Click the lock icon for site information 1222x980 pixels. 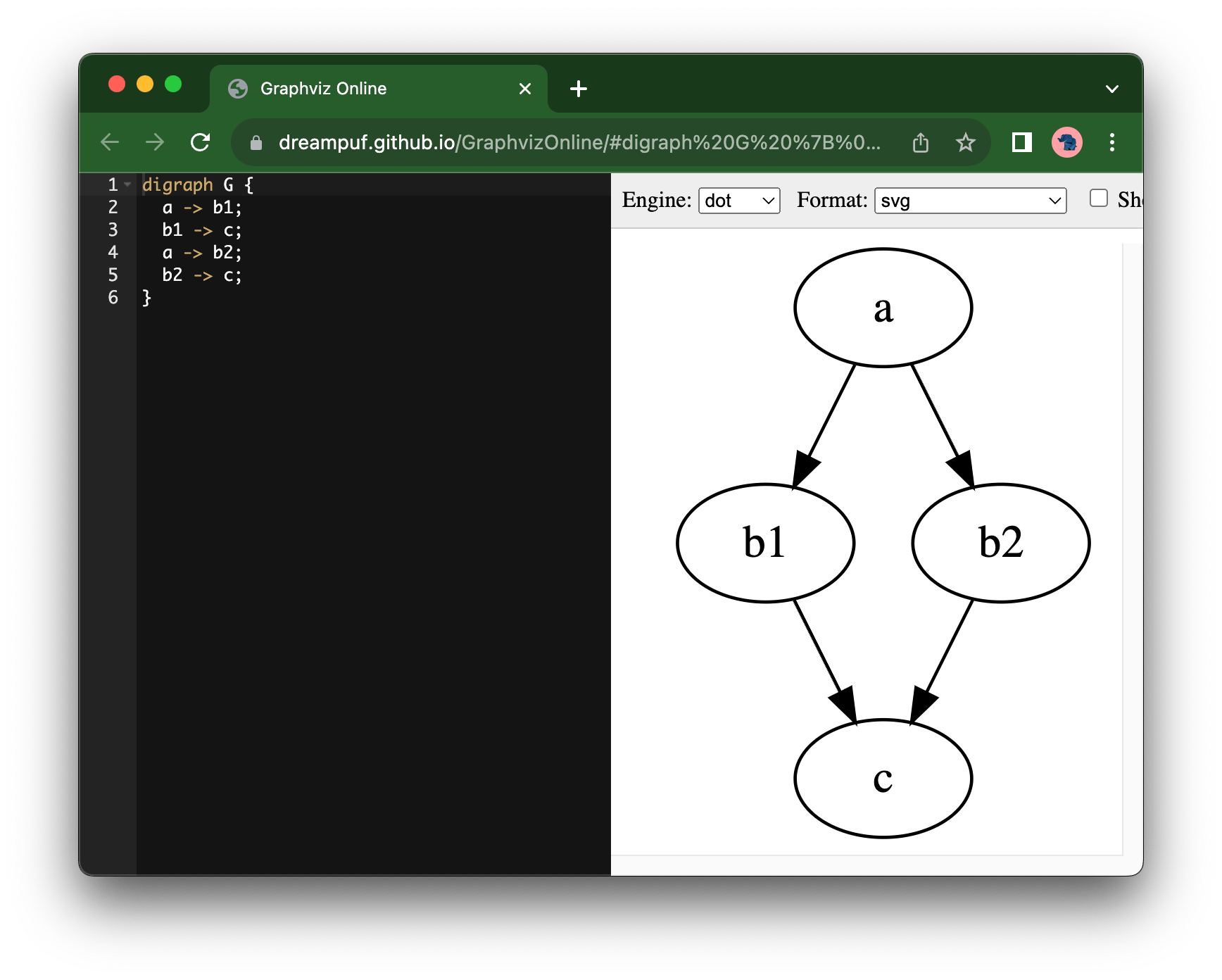pyautogui.click(x=257, y=142)
